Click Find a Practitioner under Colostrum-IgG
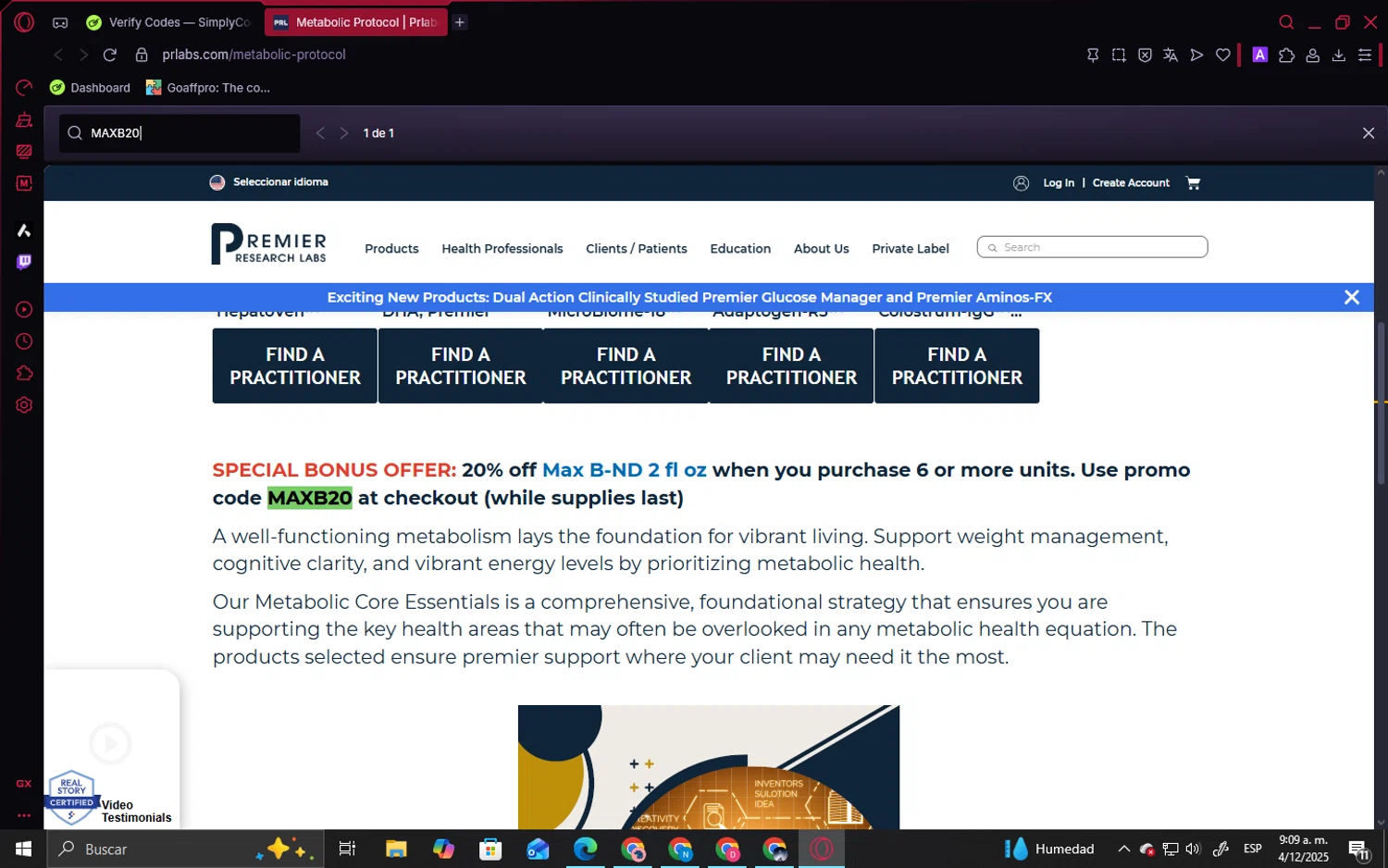Viewport: 1388px width, 868px height. [x=957, y=366]
